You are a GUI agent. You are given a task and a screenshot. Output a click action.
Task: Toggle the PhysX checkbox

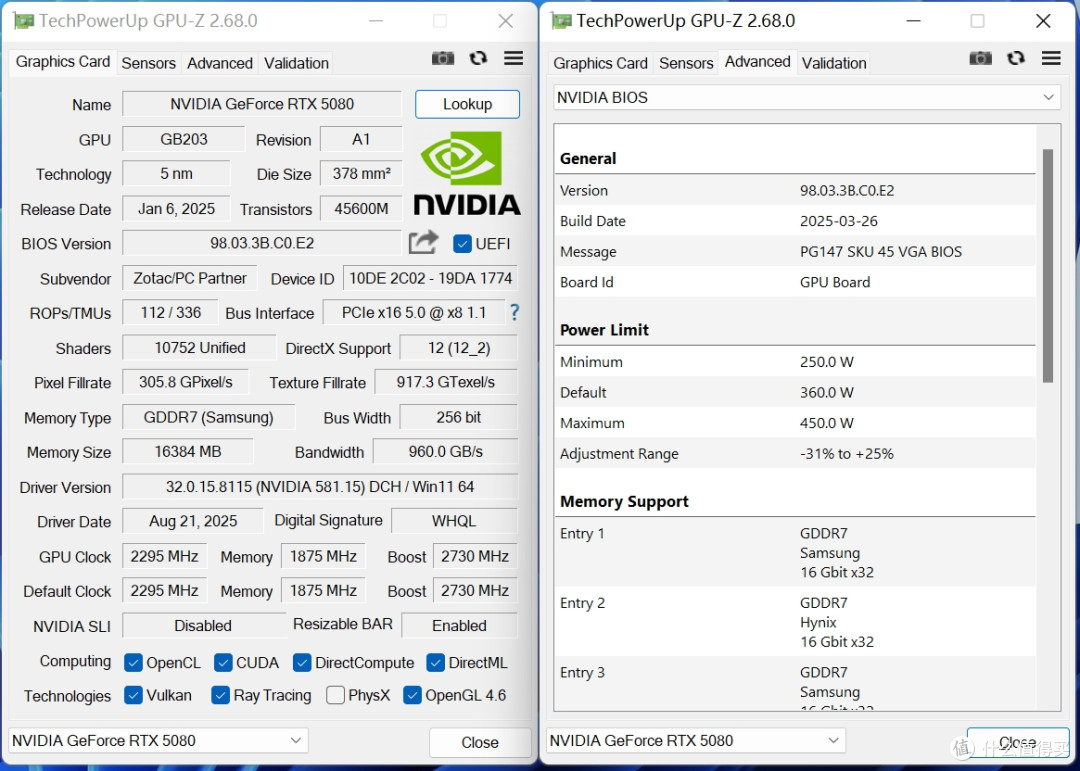[x=335, y=695]
